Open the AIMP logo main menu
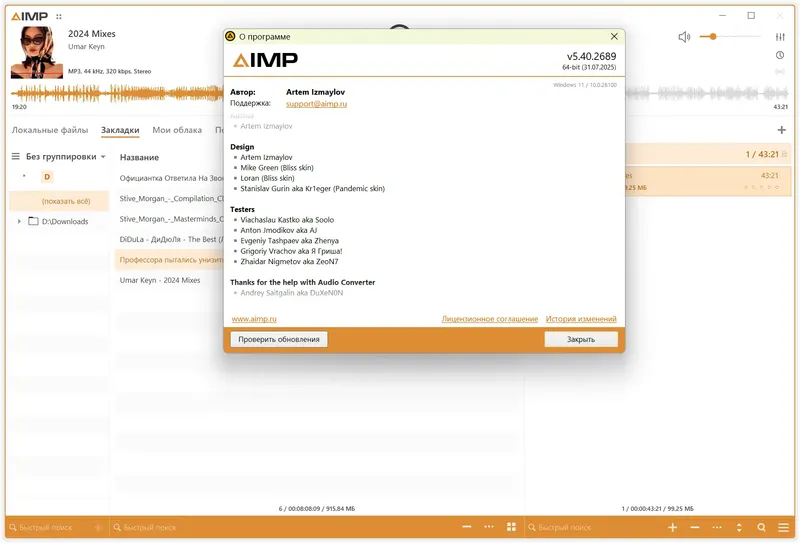The image size is (800, 543). click(30, 17)
